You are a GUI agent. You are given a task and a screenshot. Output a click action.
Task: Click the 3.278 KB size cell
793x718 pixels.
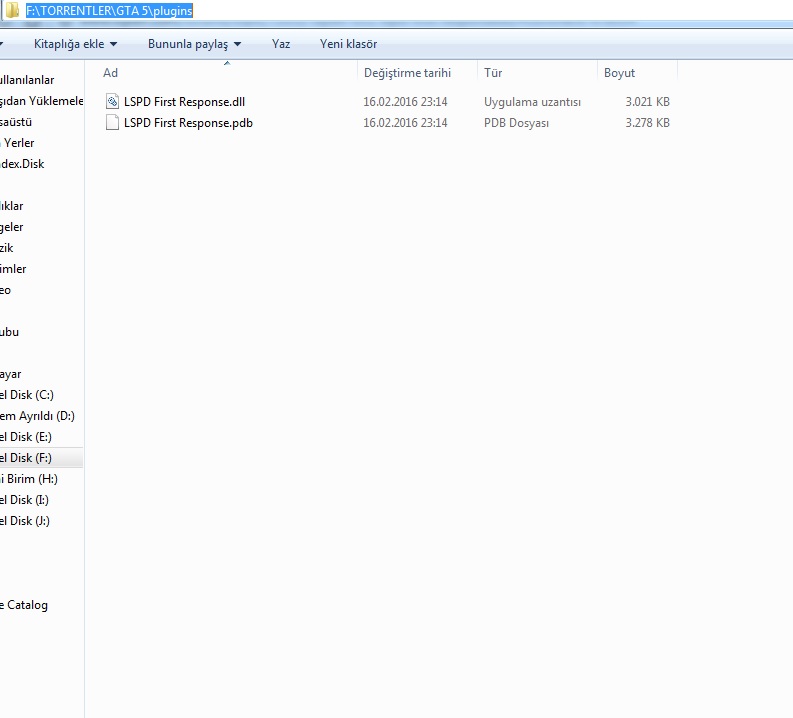pyautogui.click(x=647, y=123)
